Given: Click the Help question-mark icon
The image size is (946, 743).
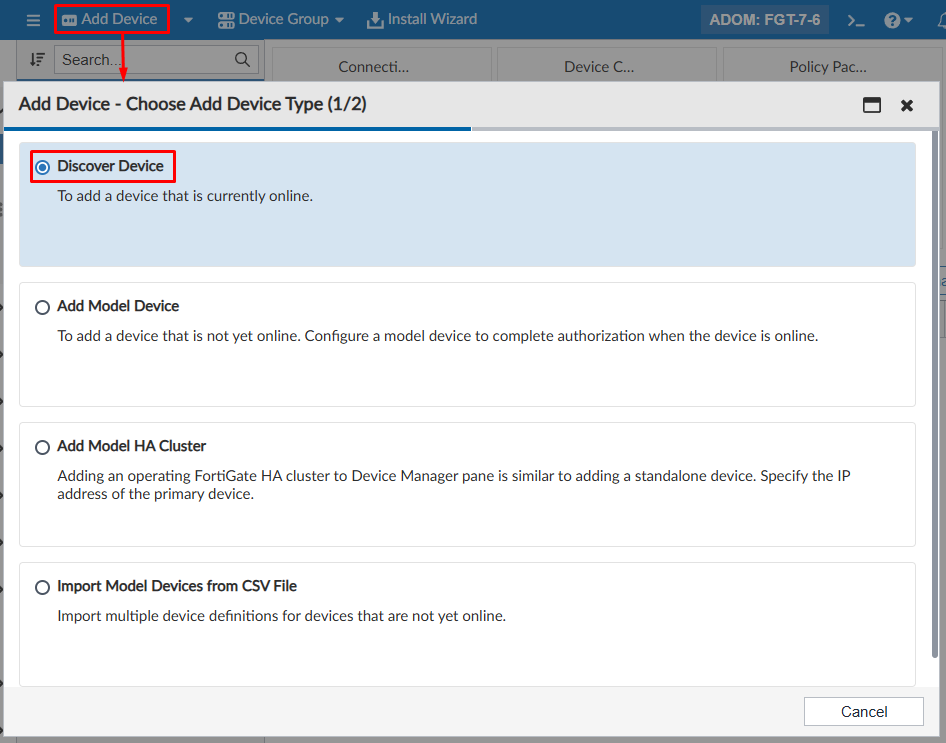Looking at the screenshot, I should (x=893, y=18).
